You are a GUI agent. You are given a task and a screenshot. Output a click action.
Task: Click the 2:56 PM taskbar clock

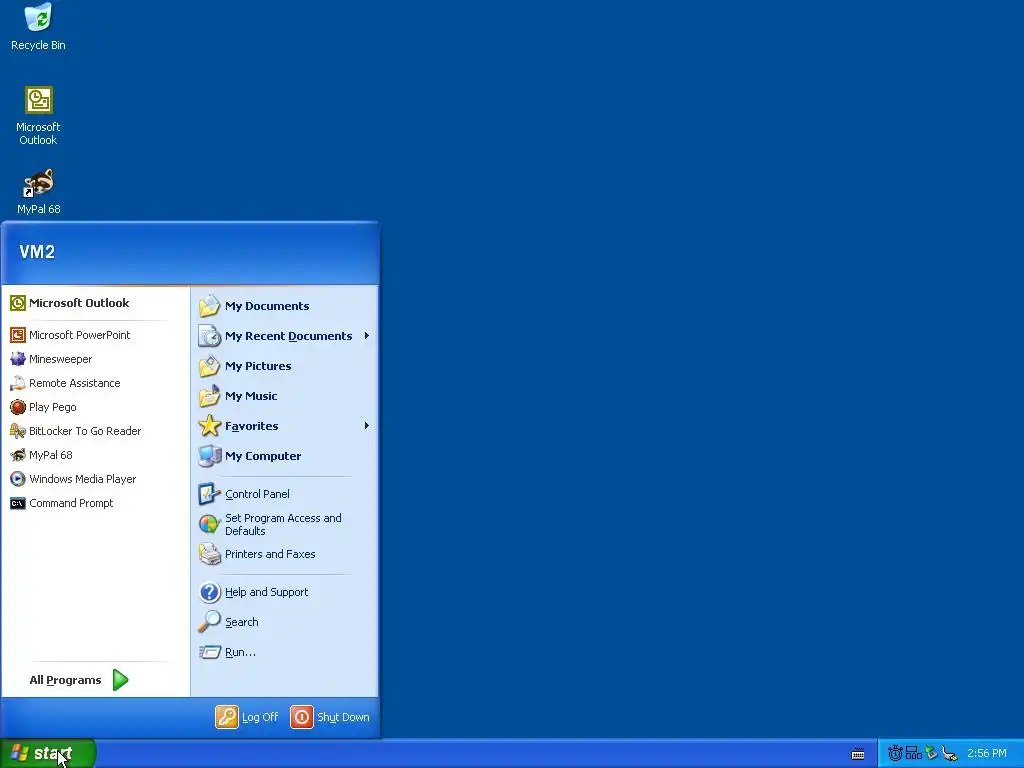coord(986,754)
